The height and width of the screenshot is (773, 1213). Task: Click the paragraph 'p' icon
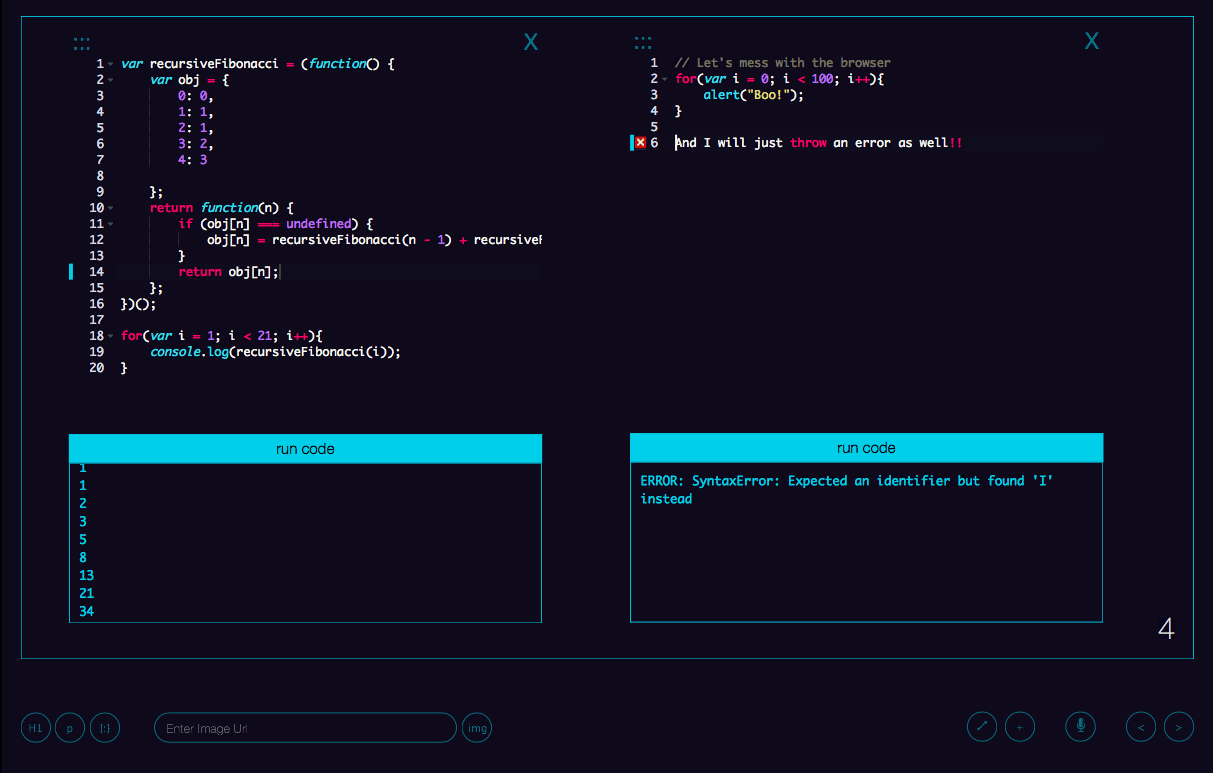pyautogui.click(x=69, y=727)
